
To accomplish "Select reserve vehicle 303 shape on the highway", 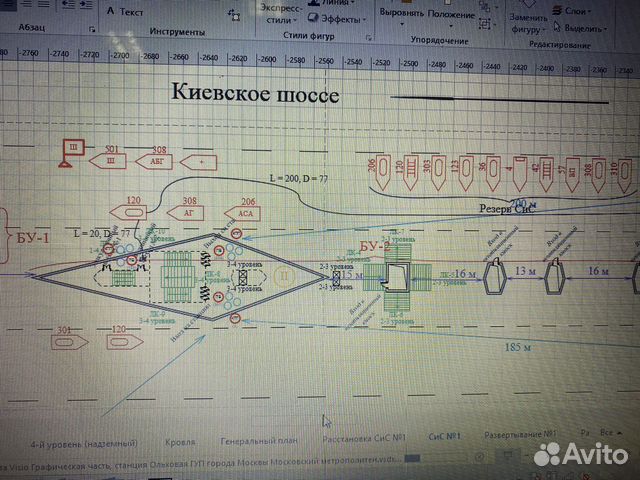I will pyautogui.click(x=438, y=172).
